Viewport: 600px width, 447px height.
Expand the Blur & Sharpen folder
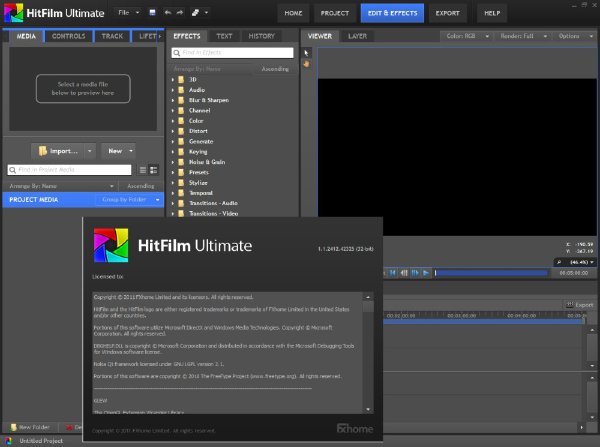(173, 100)
